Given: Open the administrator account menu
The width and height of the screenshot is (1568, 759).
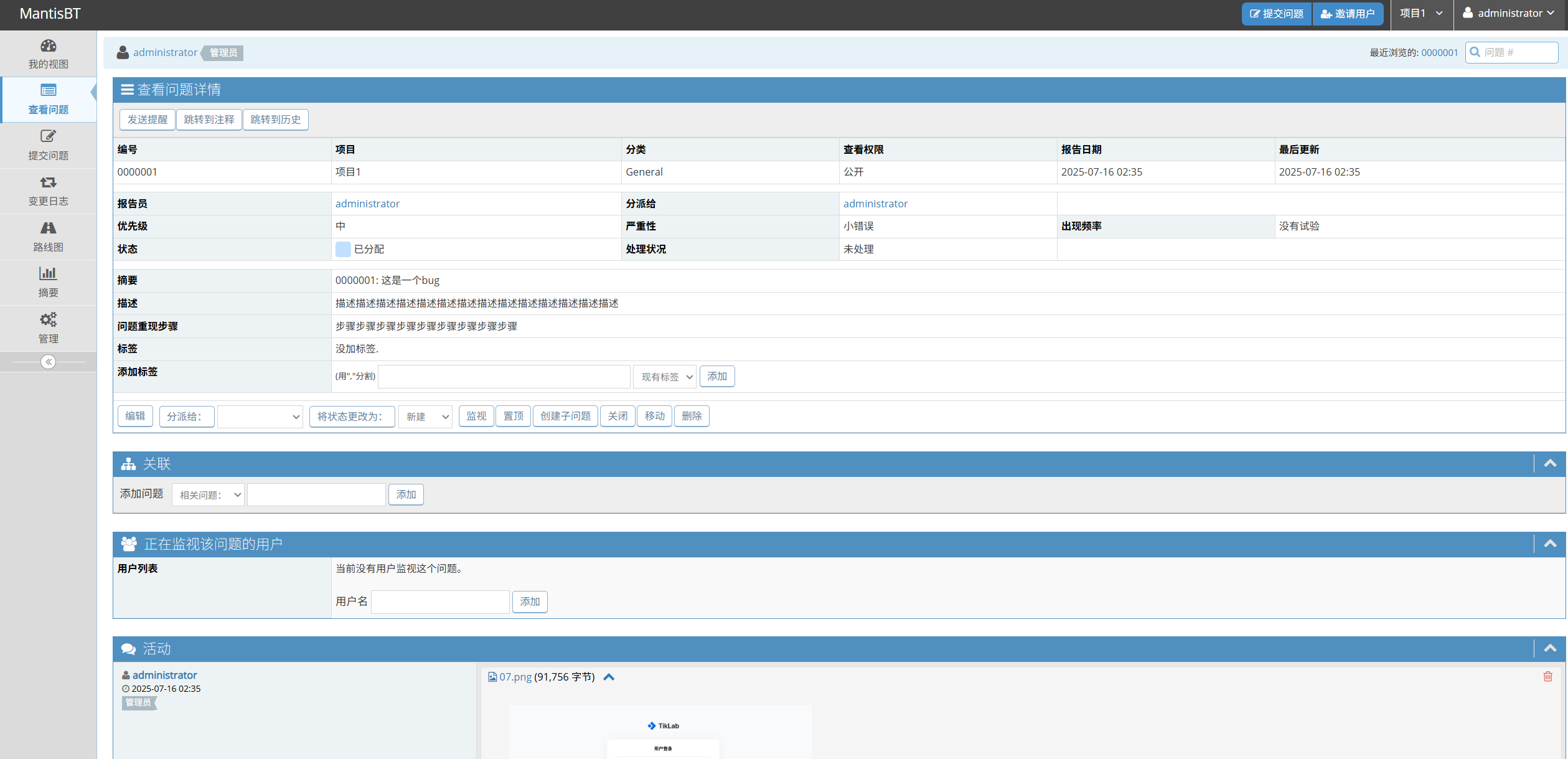Looking at the screenshot, I should tap(1509, 13).
